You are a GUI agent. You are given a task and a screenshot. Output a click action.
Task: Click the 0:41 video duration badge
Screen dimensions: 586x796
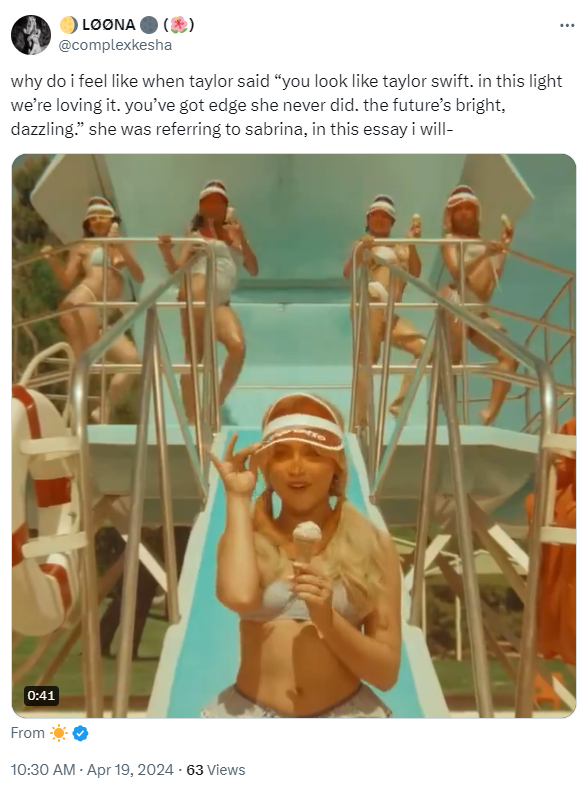[x=41, y=695]
